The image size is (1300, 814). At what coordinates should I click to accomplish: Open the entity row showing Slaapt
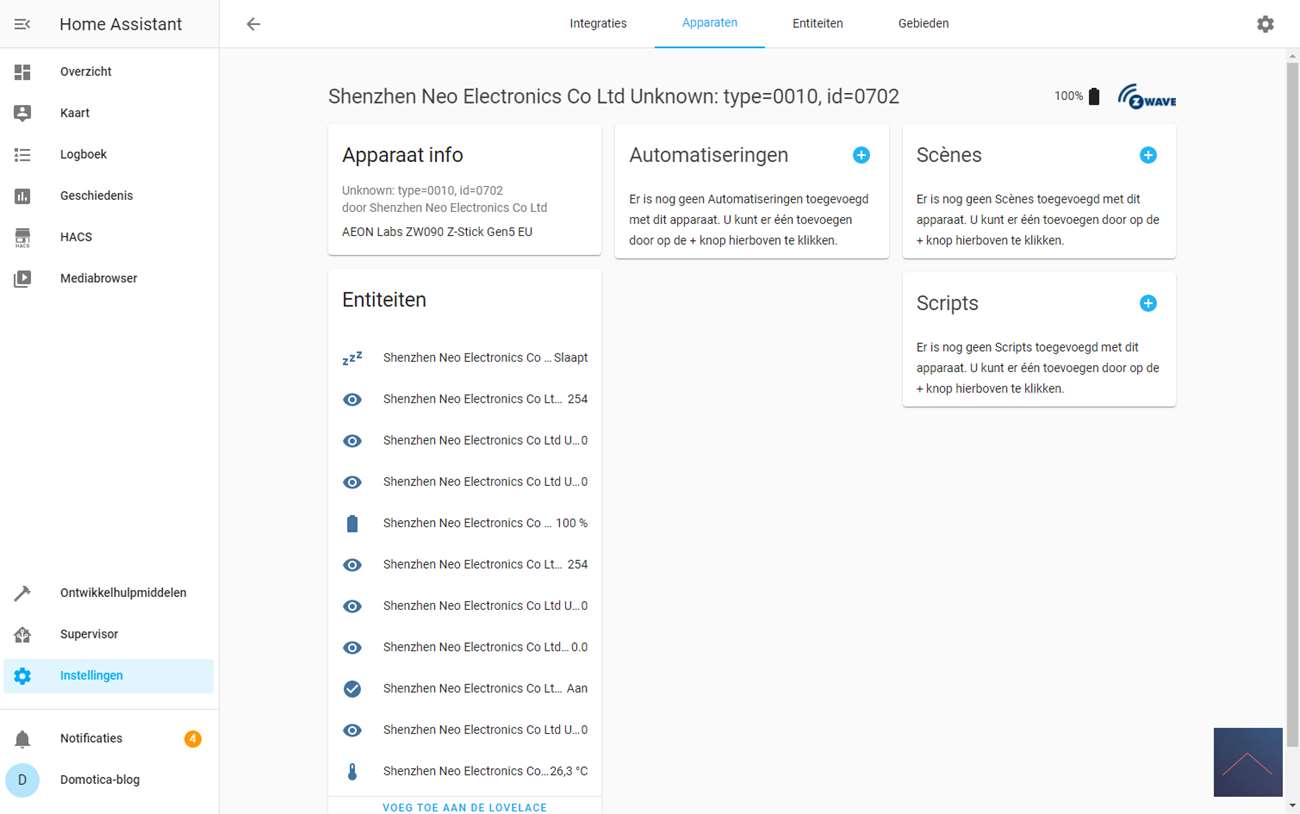pos(465,358)
